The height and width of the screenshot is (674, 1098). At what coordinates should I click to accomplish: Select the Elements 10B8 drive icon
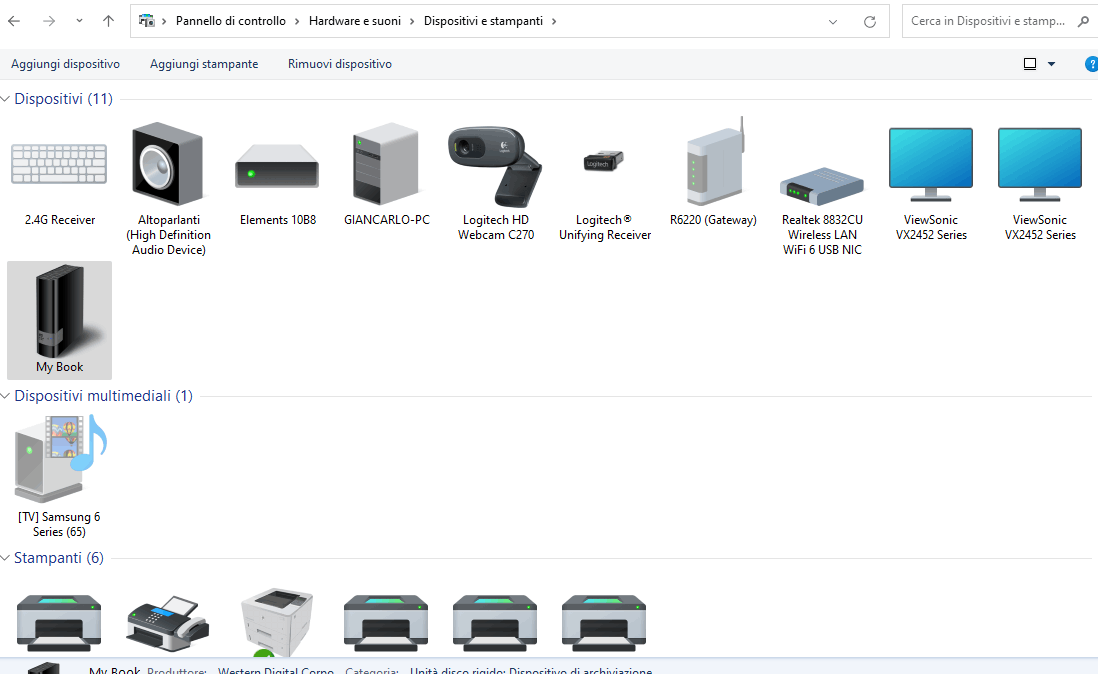(x=277, y=166)
